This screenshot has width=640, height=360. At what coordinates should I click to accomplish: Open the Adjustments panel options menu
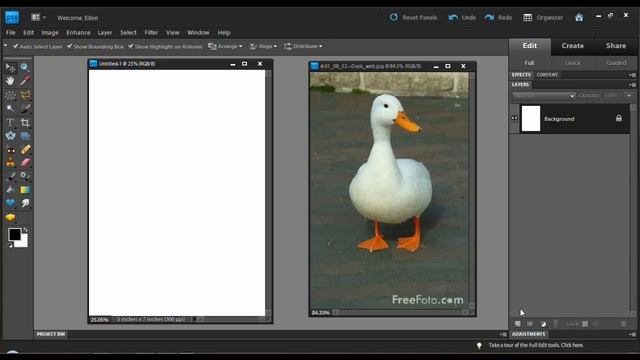pos(632,334)
